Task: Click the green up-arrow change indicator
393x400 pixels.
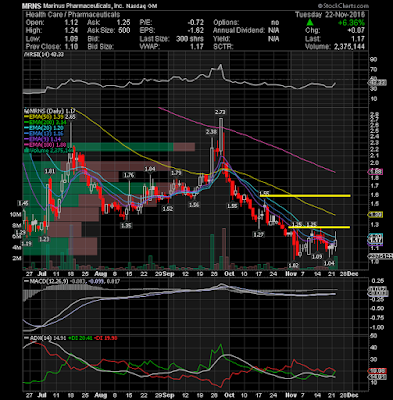Action: point(310,23)
